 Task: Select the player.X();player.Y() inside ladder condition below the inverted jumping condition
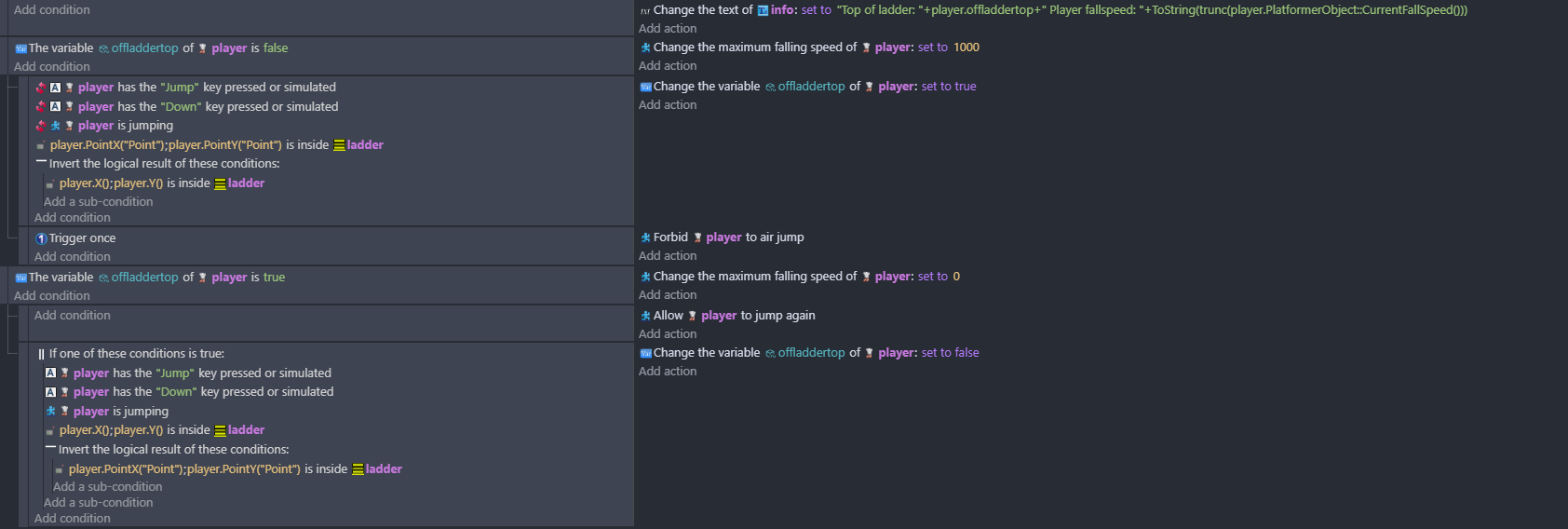[155, 183]
